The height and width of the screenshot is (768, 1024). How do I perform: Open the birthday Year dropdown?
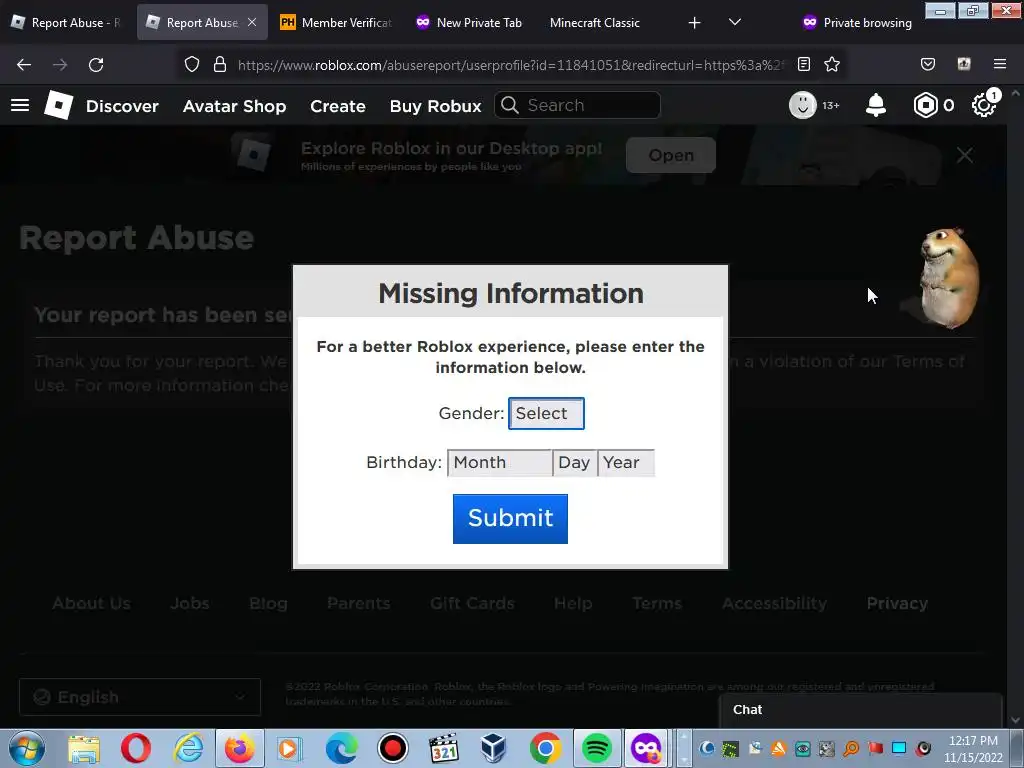tap(626, 462)
